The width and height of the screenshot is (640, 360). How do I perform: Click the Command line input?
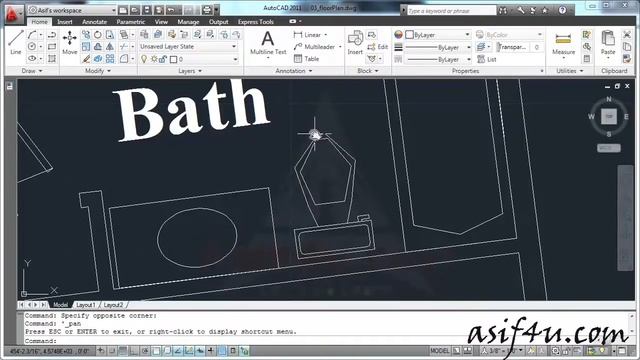pos(327,340)
